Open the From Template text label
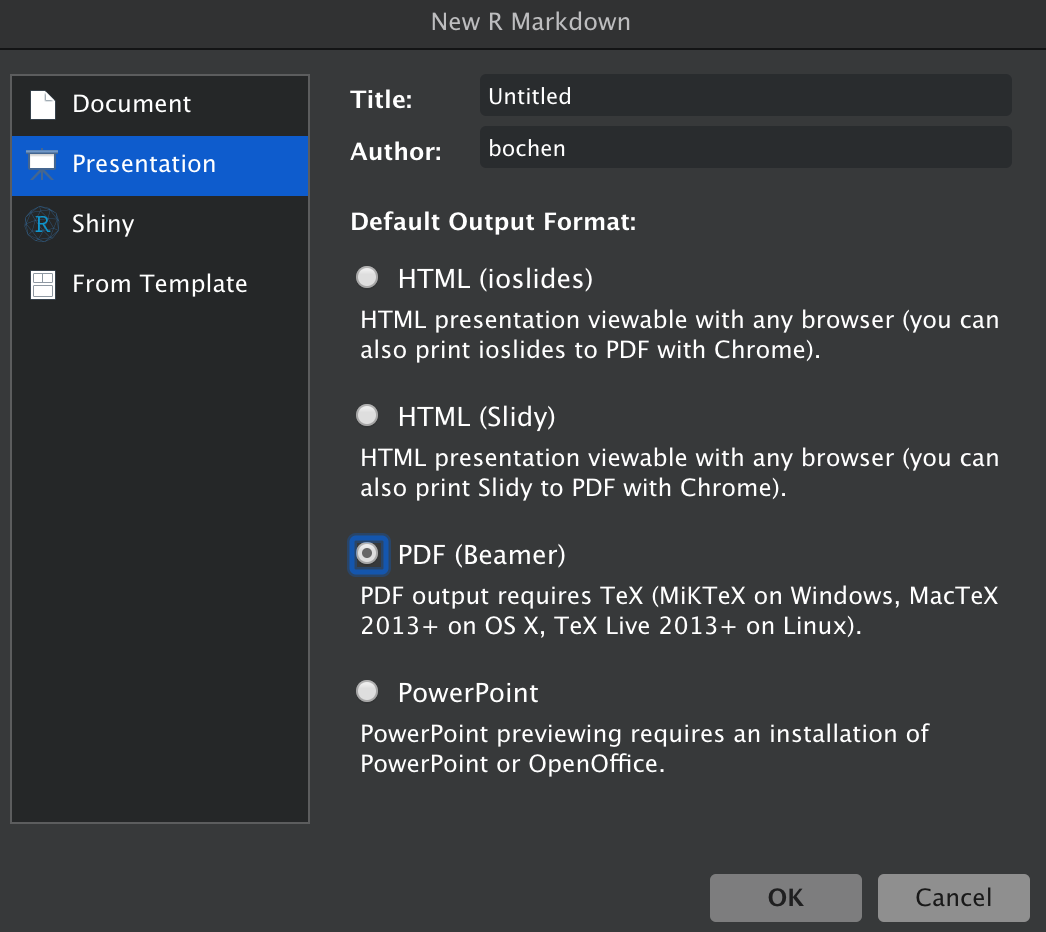This screenshot has width=1046, height=932. click(160, 284)
